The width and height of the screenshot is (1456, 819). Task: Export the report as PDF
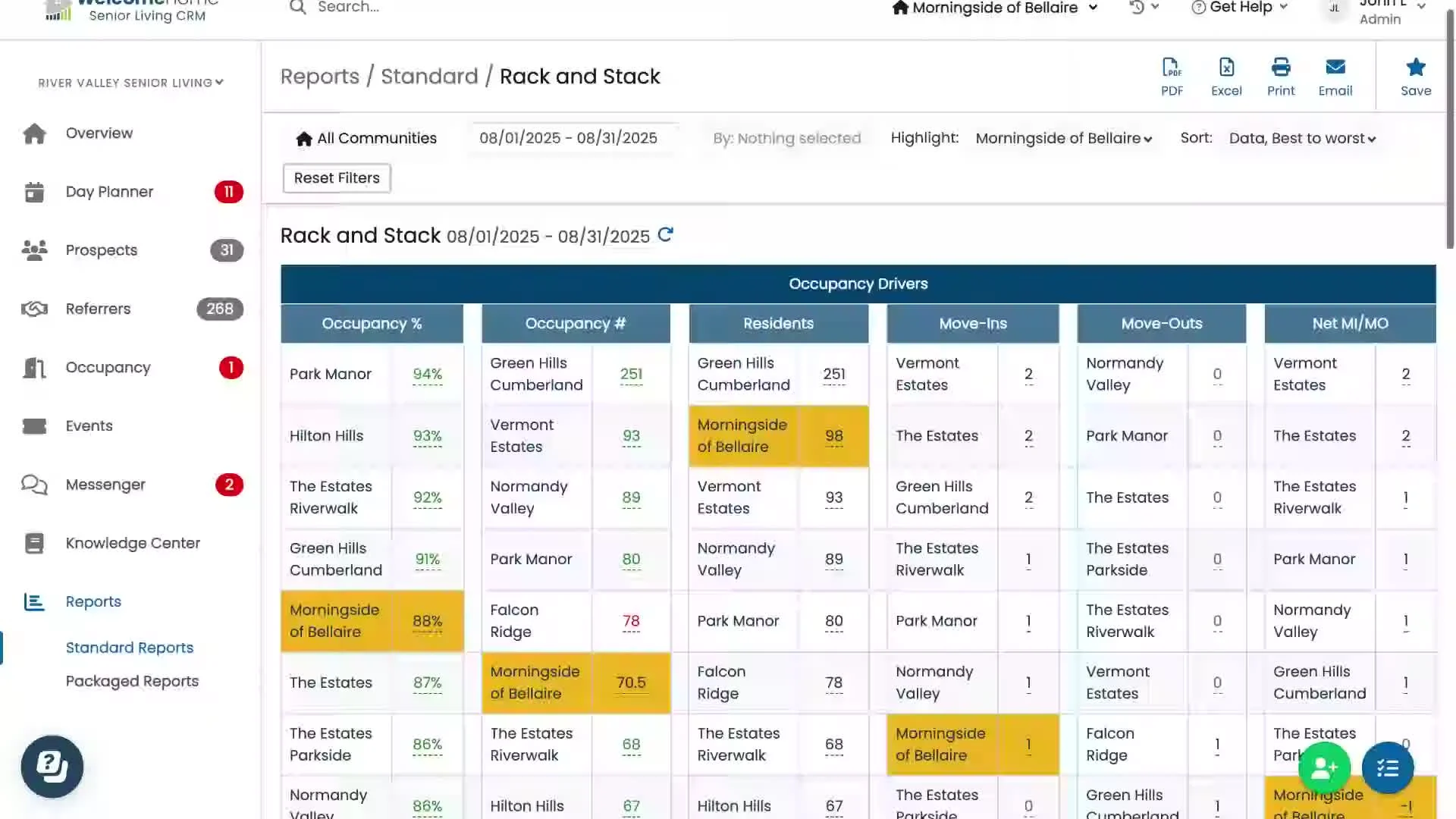coord(1172,77)
